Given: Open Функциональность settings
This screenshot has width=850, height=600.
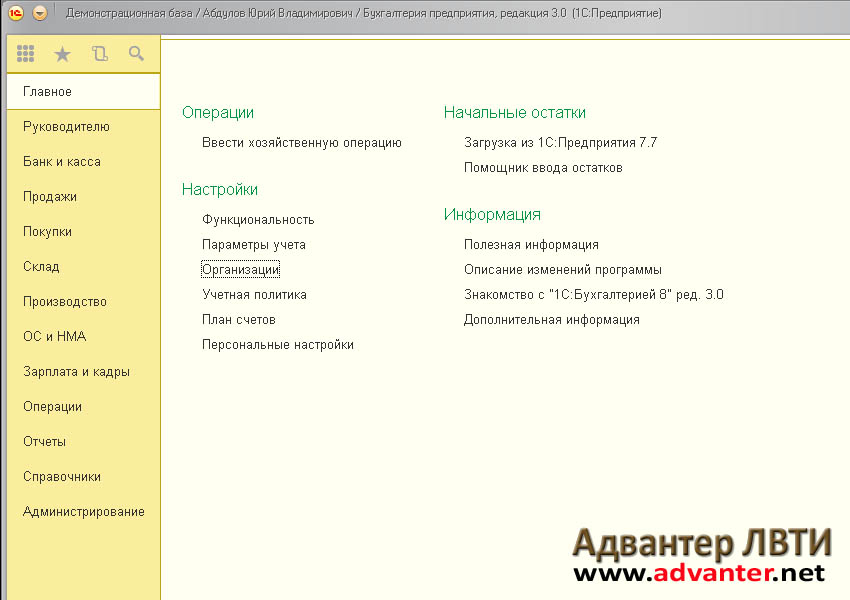Looking at the screenshot, I should [258, 220].
